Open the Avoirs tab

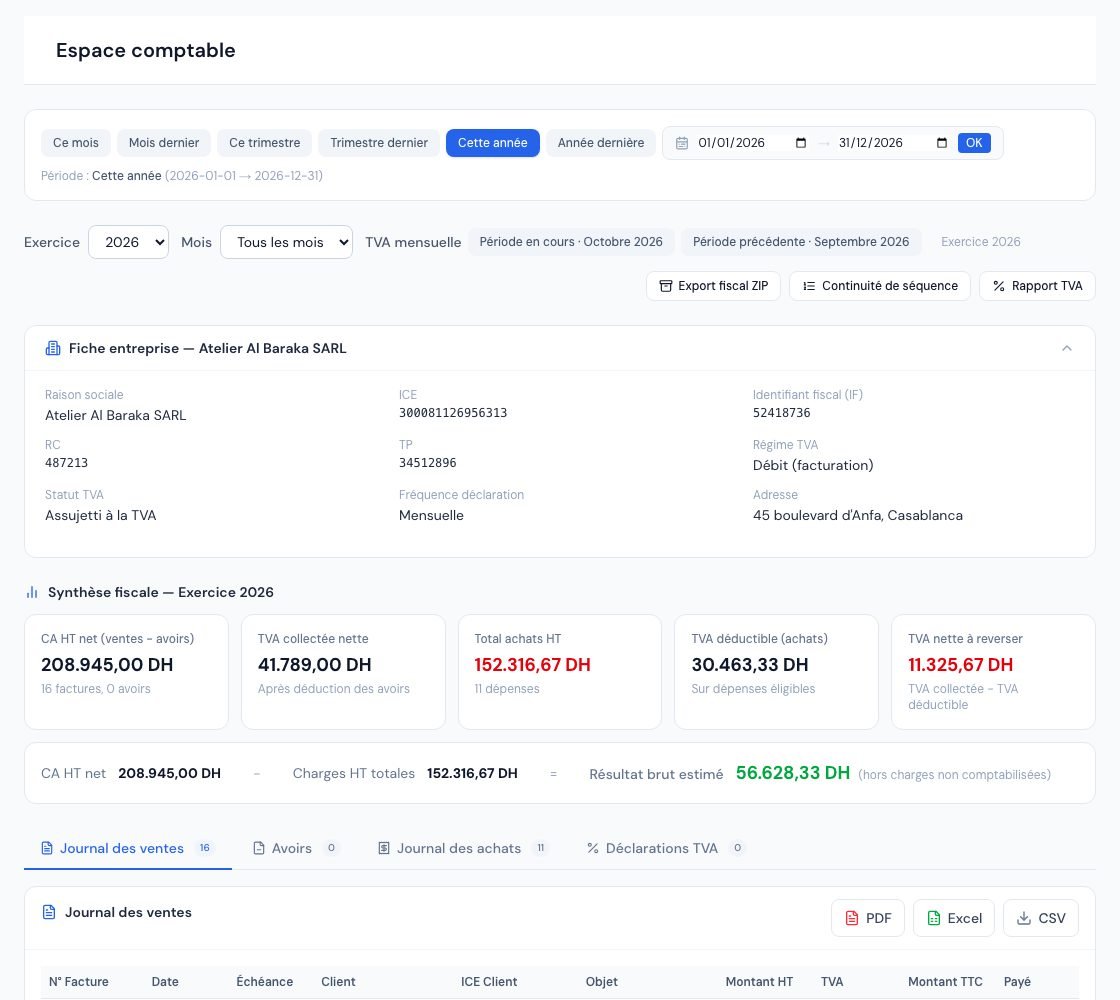click(296, 848)
